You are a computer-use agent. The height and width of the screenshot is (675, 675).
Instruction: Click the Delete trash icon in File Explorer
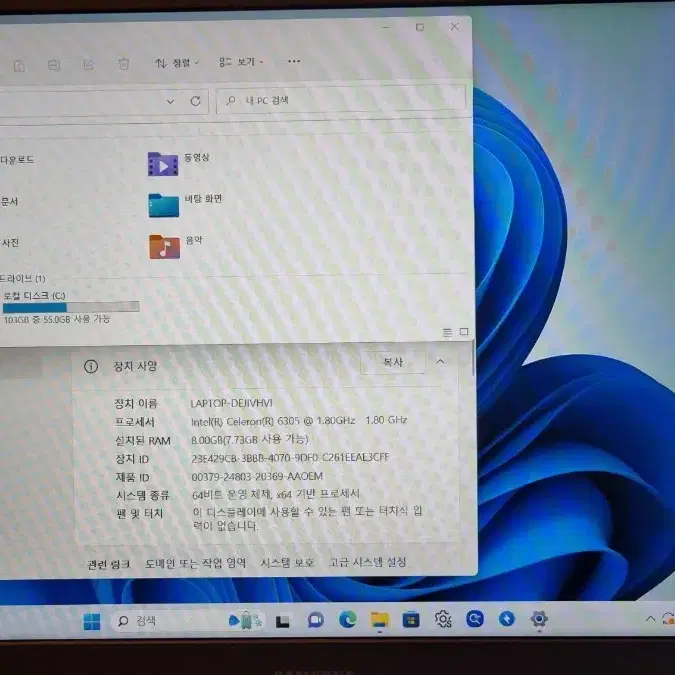[124, 65]
